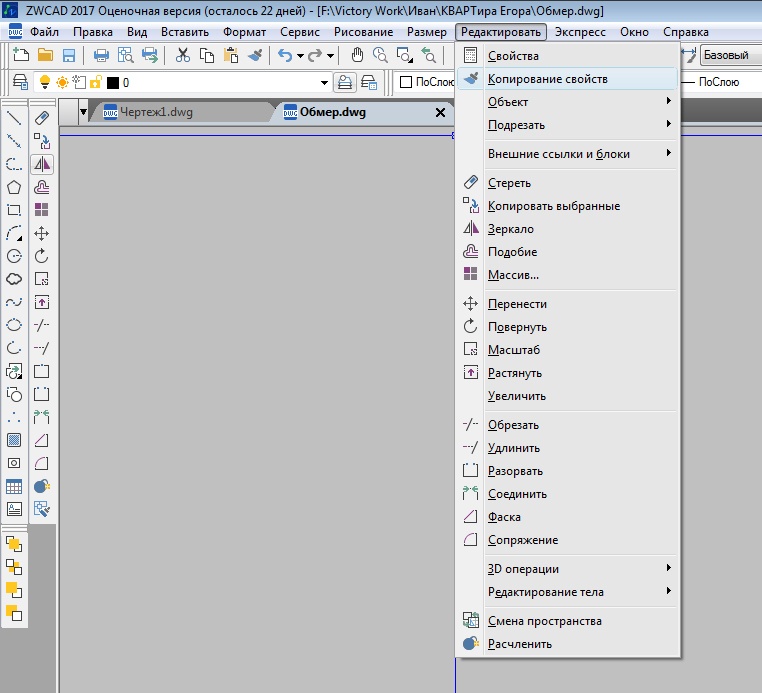Open file using folder icon
This screenshot has height=693, width=762.
[45, 55]
